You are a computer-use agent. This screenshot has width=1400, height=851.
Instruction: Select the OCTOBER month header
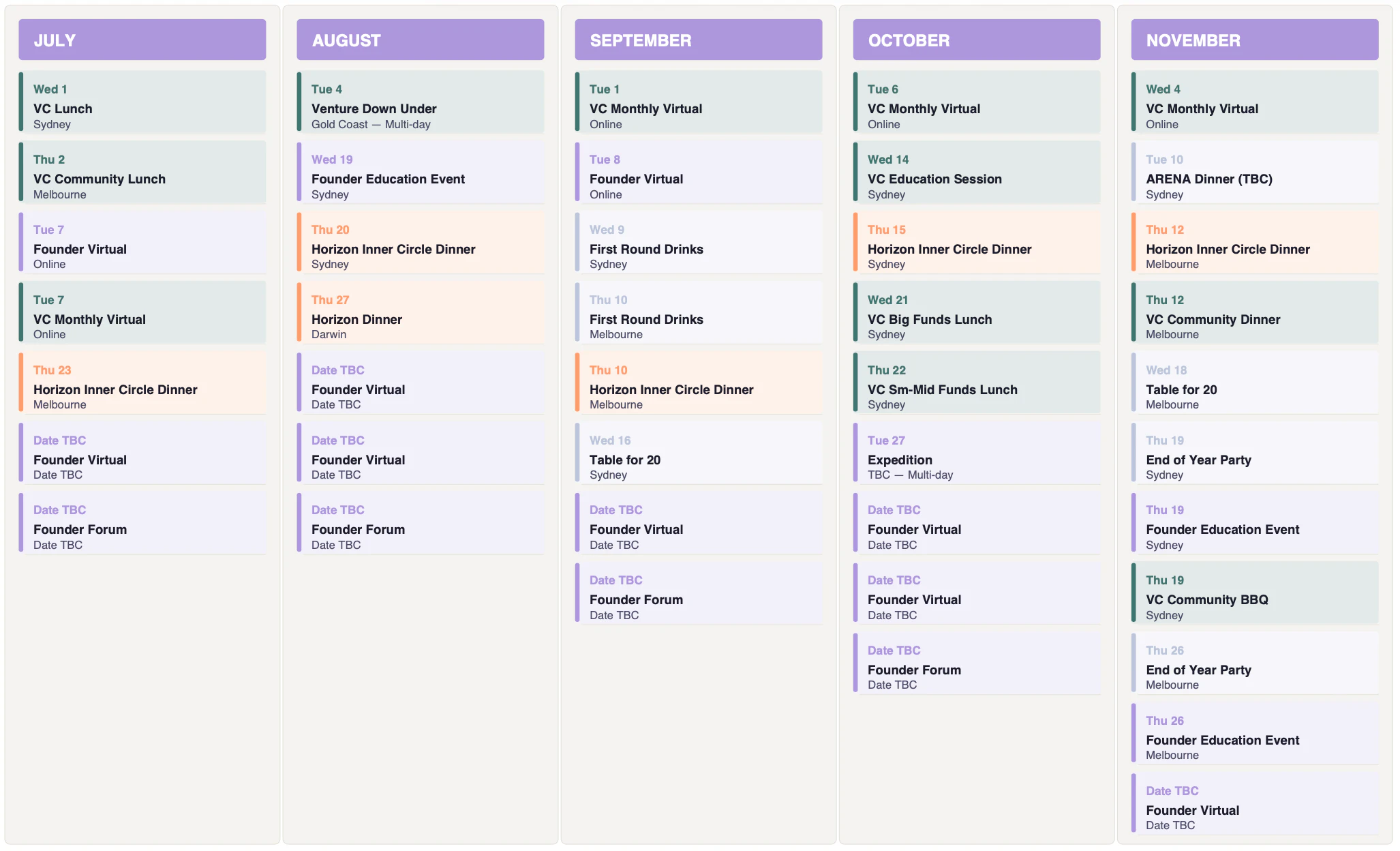click(x=976, y=40)
